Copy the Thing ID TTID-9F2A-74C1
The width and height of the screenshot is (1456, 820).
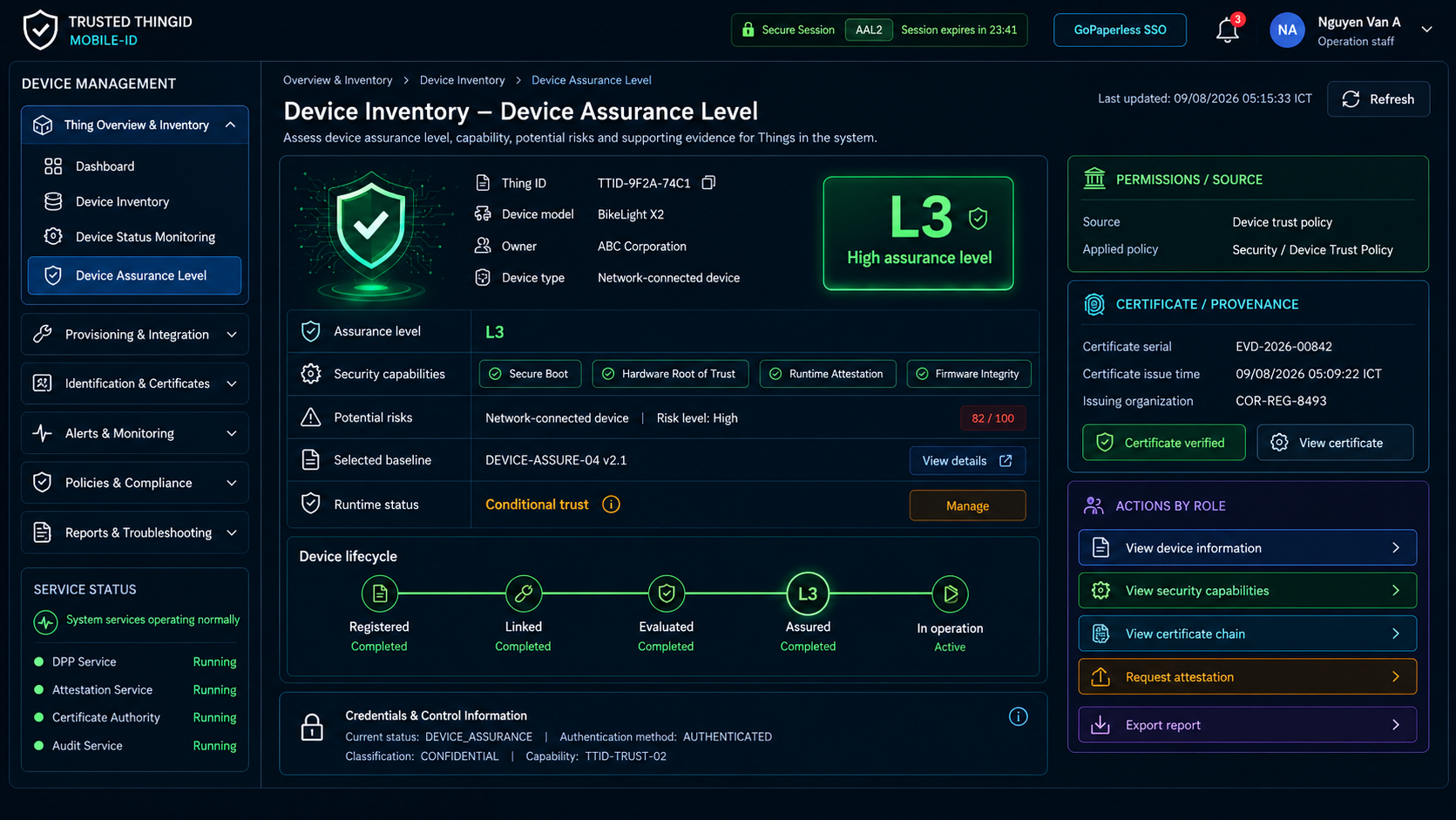coord(708,183)
